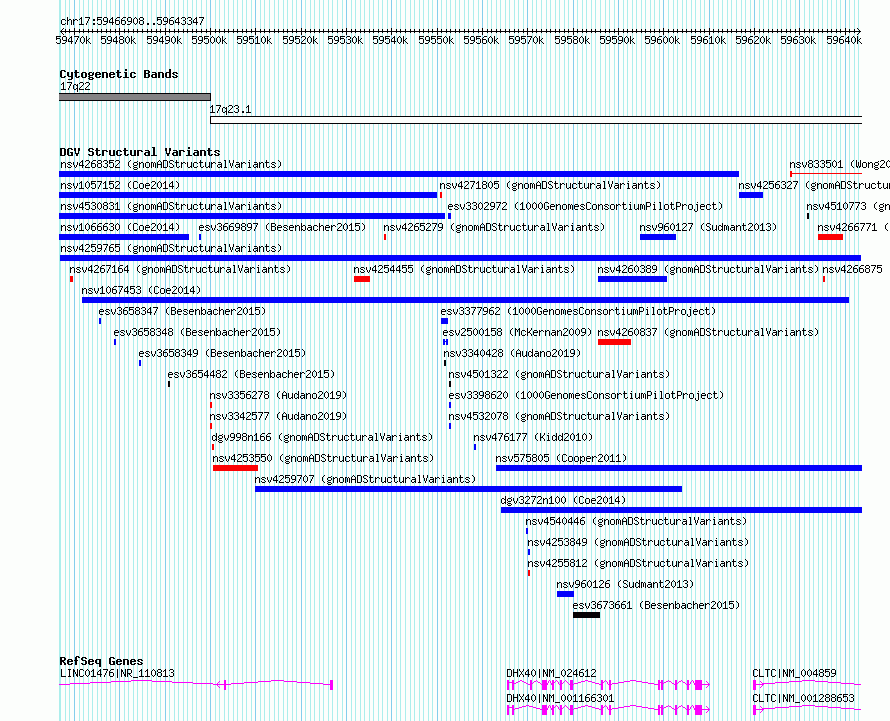
Task: Select the nsv4510773 variant label
Action: 848,206
